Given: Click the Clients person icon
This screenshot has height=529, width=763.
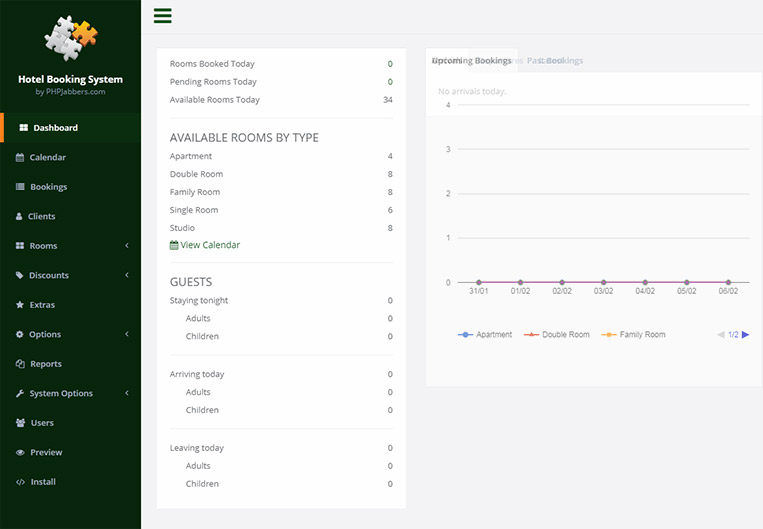Looking at the screenshot, I should (19, 216).
